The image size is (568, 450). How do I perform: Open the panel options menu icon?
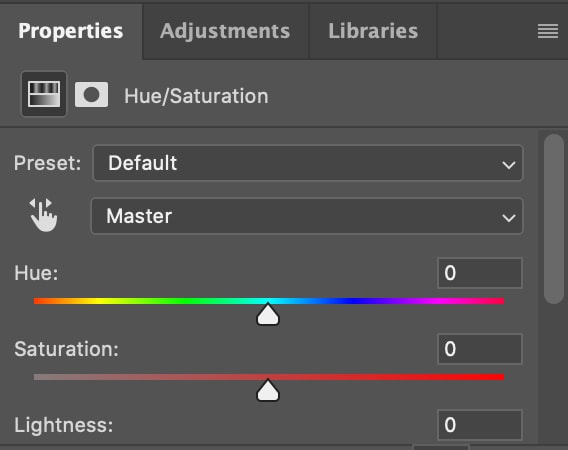pyautogui.click(x=548, y=31)
